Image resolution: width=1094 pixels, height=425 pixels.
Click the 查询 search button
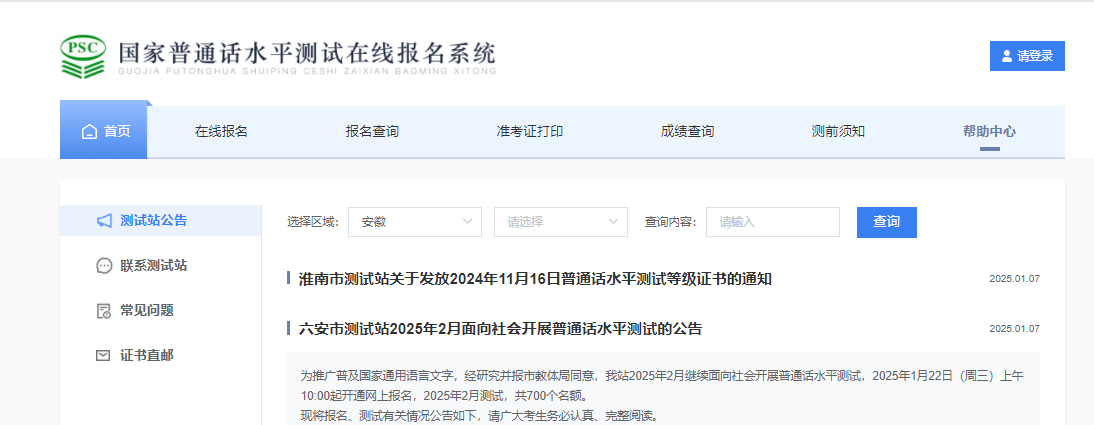tap(887, 222)
